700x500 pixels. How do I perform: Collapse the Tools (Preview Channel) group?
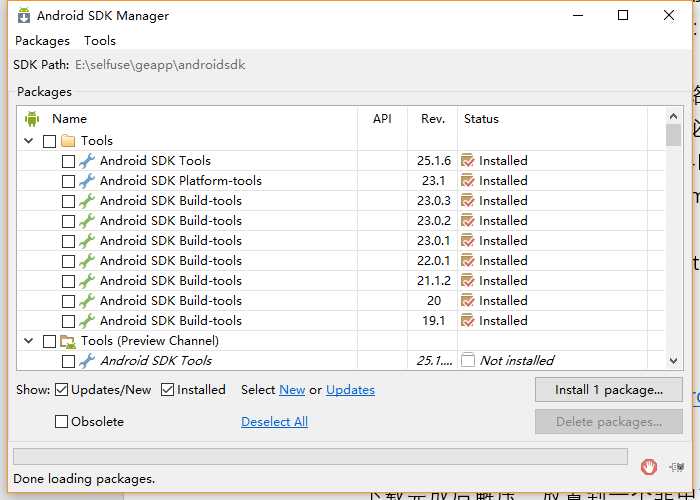(29, 341)
